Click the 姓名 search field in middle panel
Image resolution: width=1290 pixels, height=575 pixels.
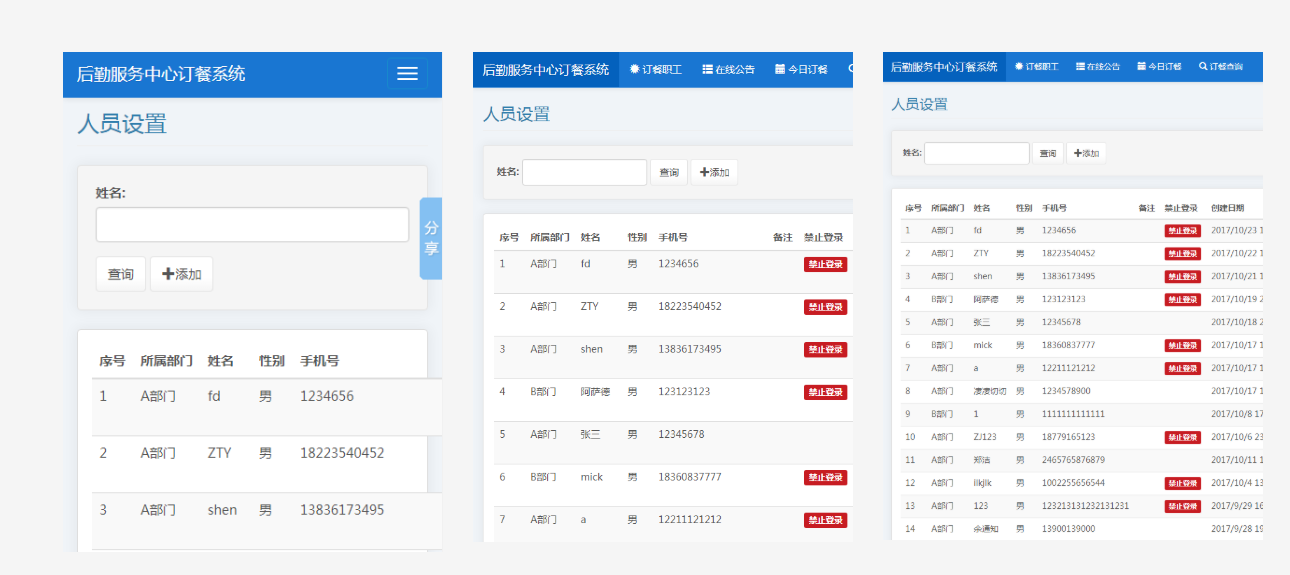[x=584, y=173]
